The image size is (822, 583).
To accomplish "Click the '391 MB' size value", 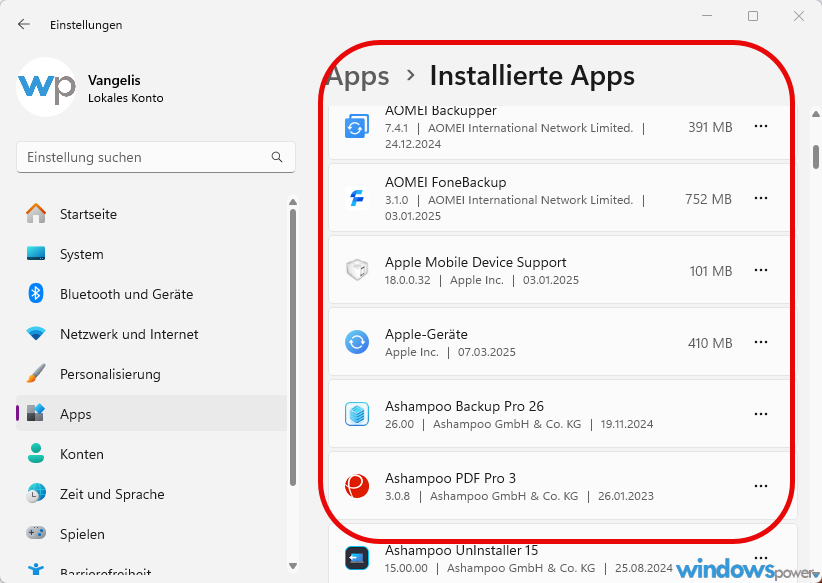I will click(x=710, y=127).
